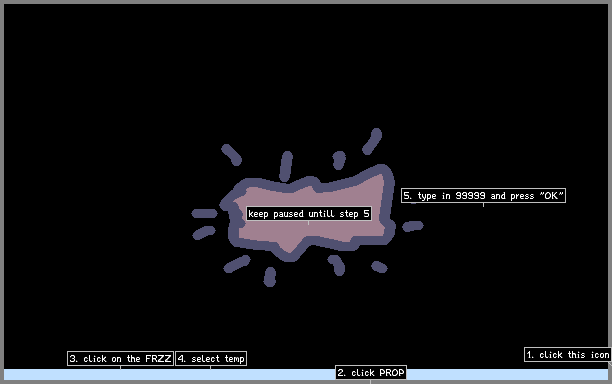The height and width of the screenshot is (384, 612).
Task: Click the slanted purple stroke at lower left of shape
Action: click(x=204, y=233)
